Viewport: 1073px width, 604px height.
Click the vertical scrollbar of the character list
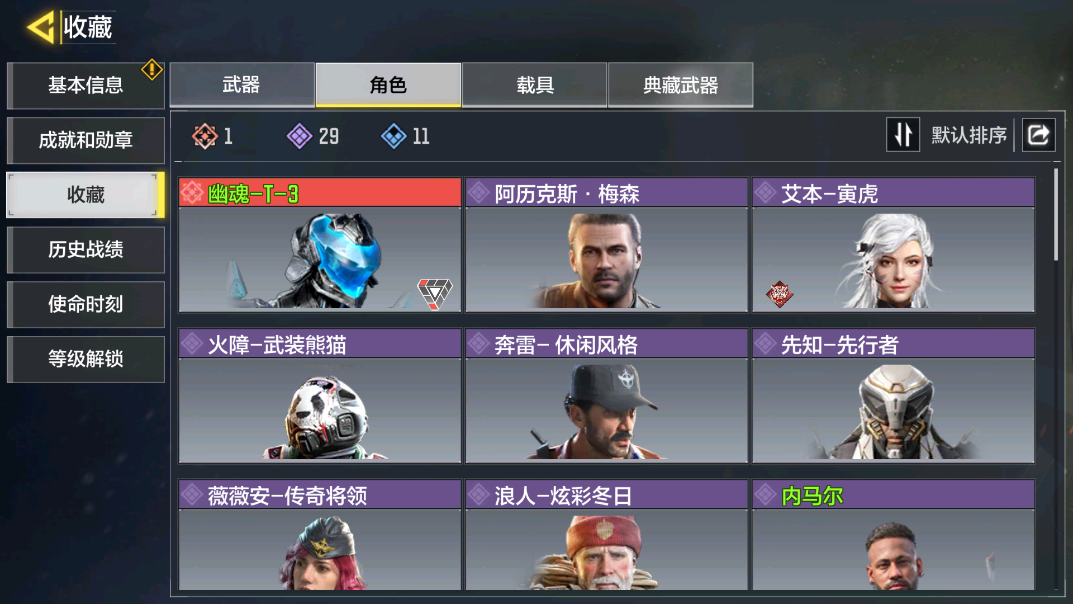click(x=1057, y=214)
